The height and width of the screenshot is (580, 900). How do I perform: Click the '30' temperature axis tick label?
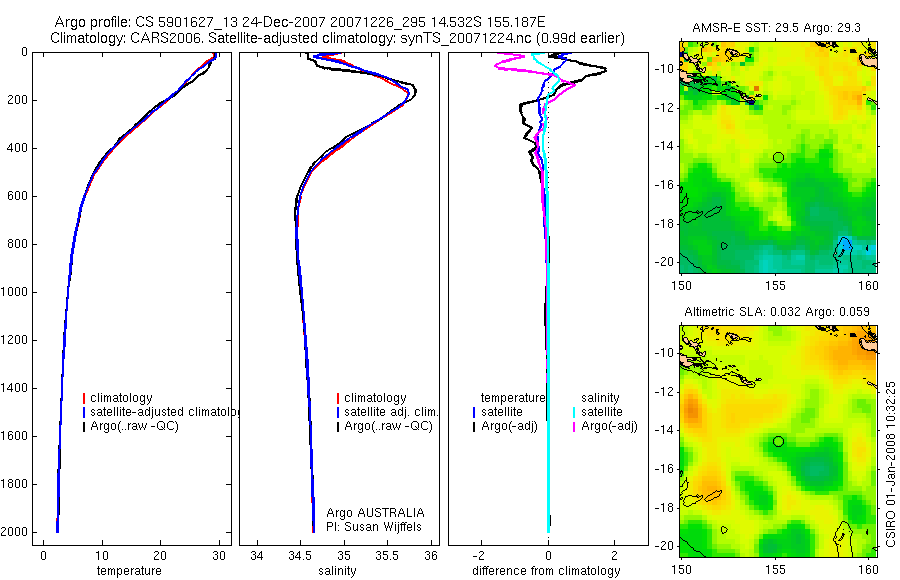point(219,556)
